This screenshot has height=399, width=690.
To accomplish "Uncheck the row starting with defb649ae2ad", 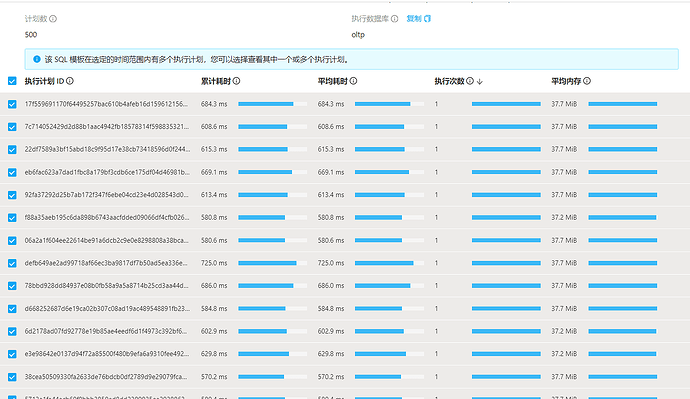I will tap(12, 263).
